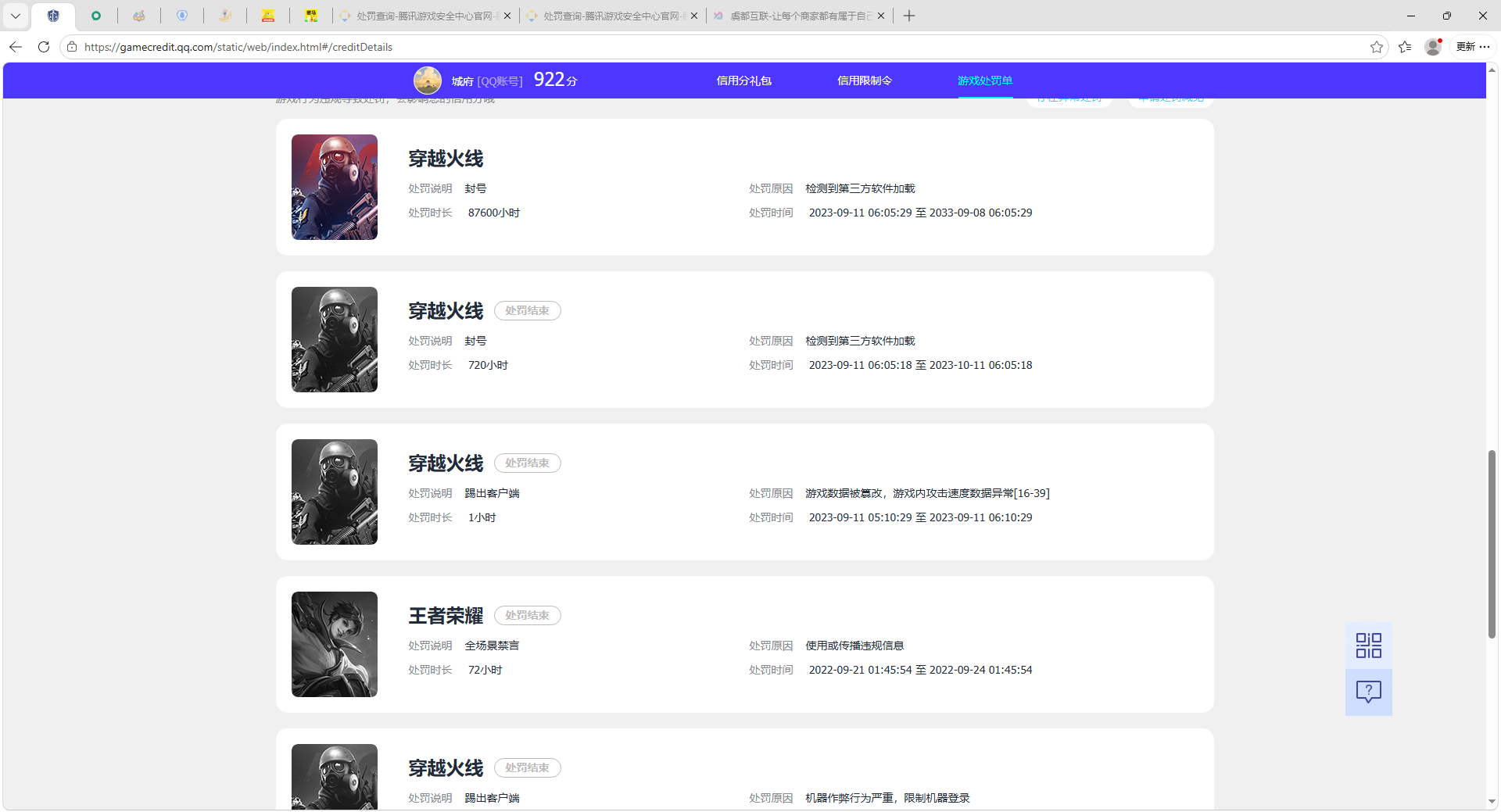
Task: View site information lock icon
Action: [x=72, y=47]
